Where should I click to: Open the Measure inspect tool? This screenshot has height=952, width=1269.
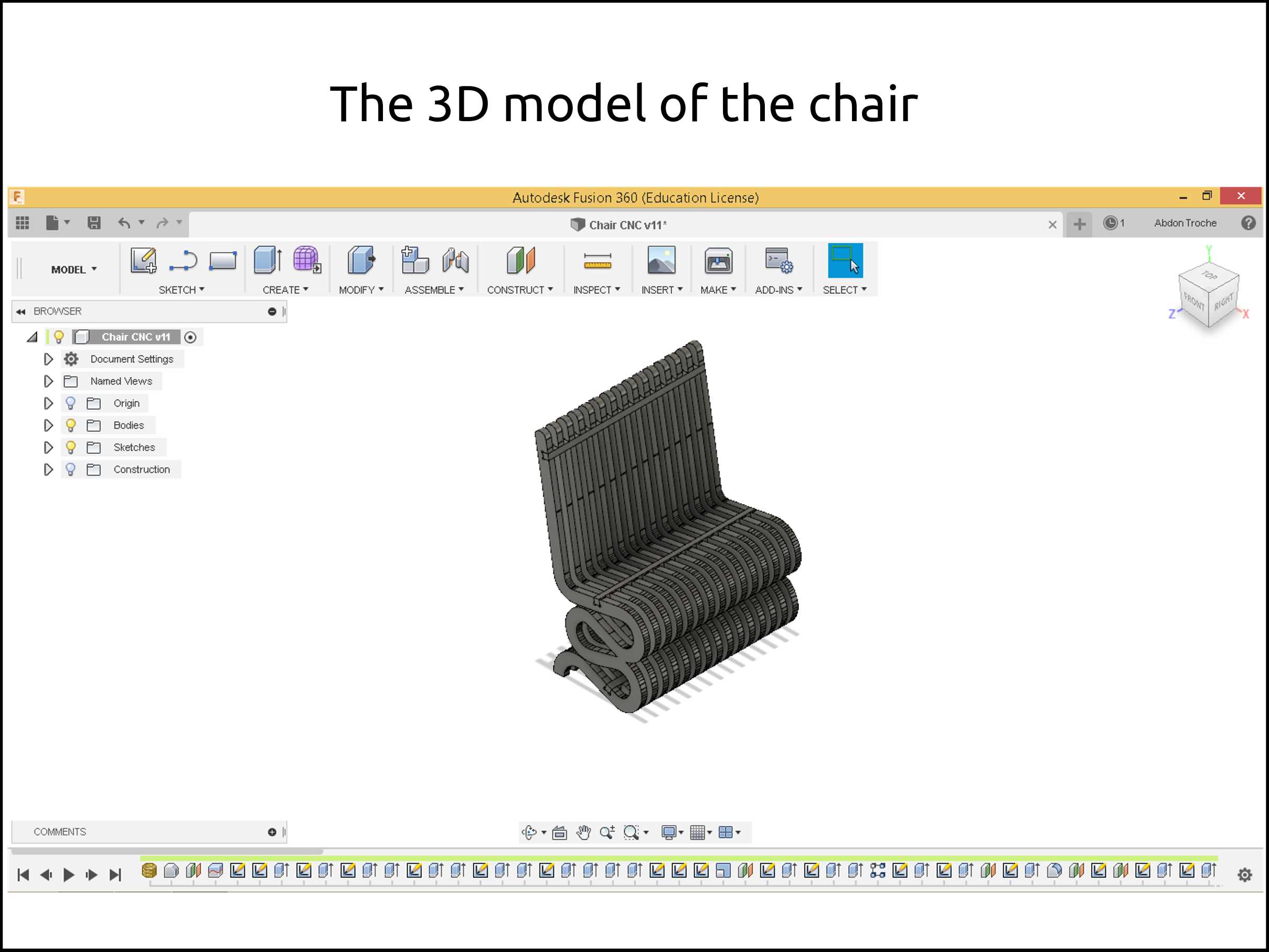pyautogui.click(x=597, y=262)
